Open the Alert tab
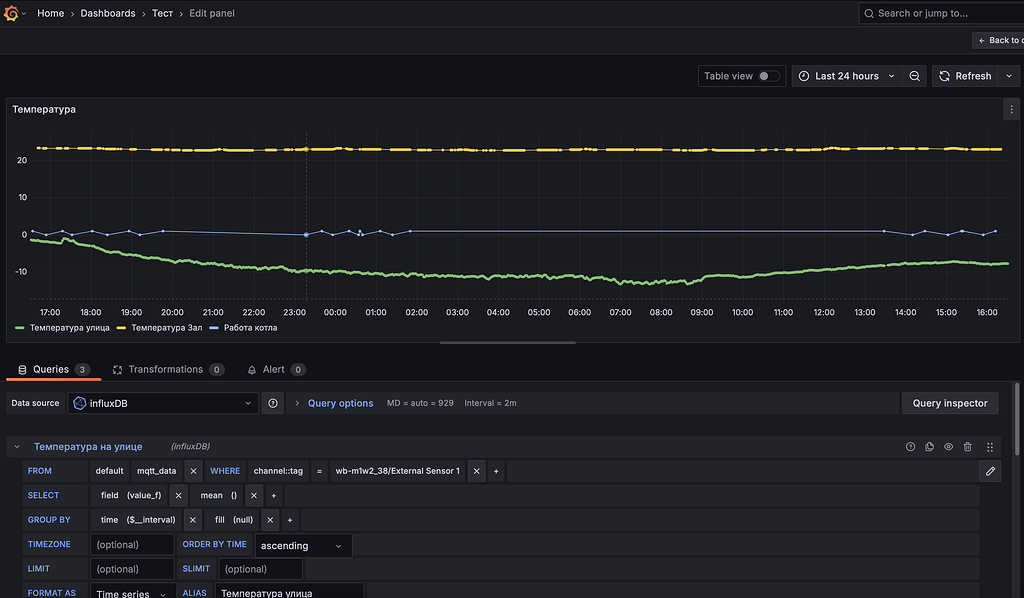The height and width of the screenshot is (598, 1024). point(275,369)
